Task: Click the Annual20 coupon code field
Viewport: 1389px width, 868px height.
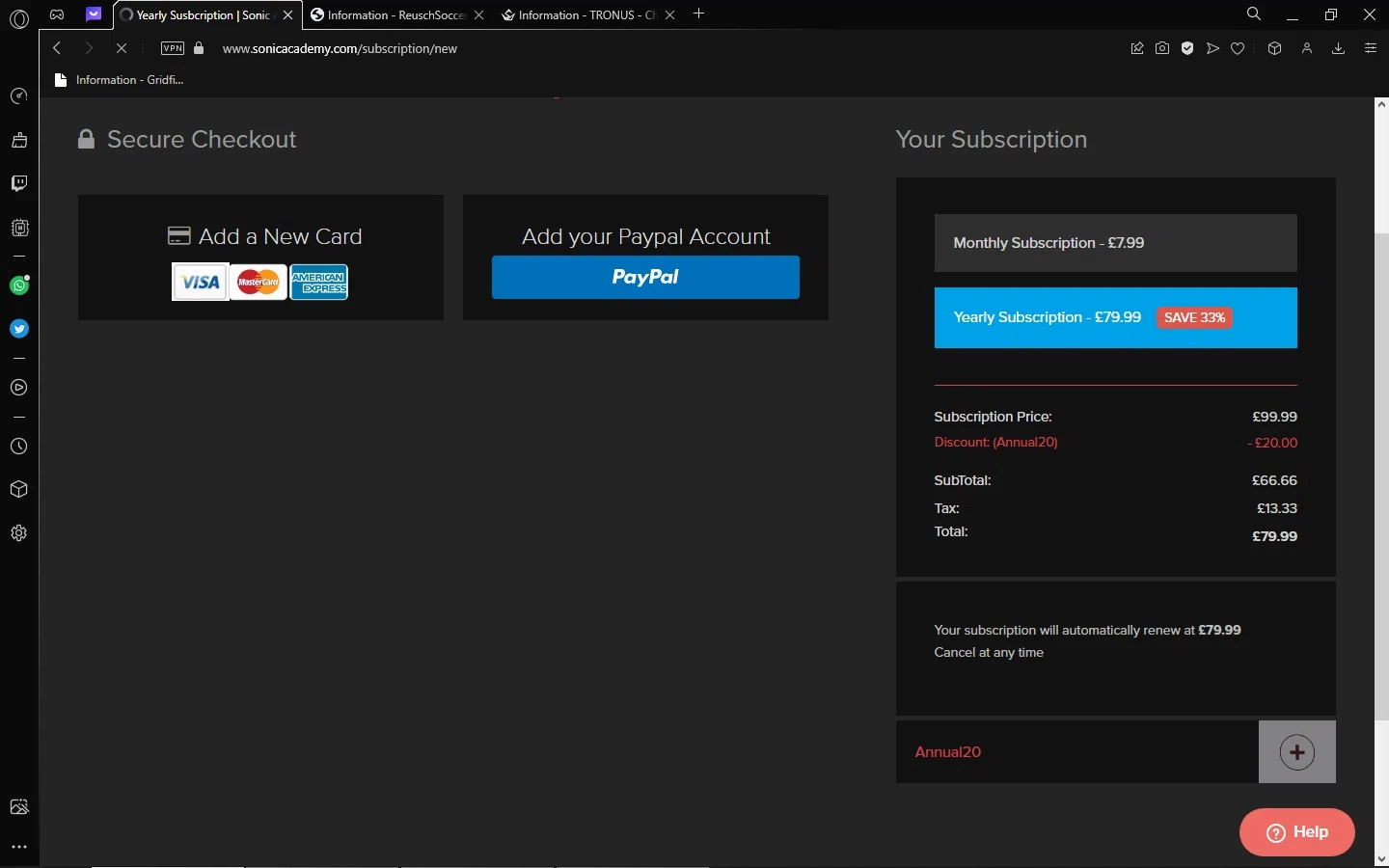Action: pyautogui.click(x=1076, y=752)
